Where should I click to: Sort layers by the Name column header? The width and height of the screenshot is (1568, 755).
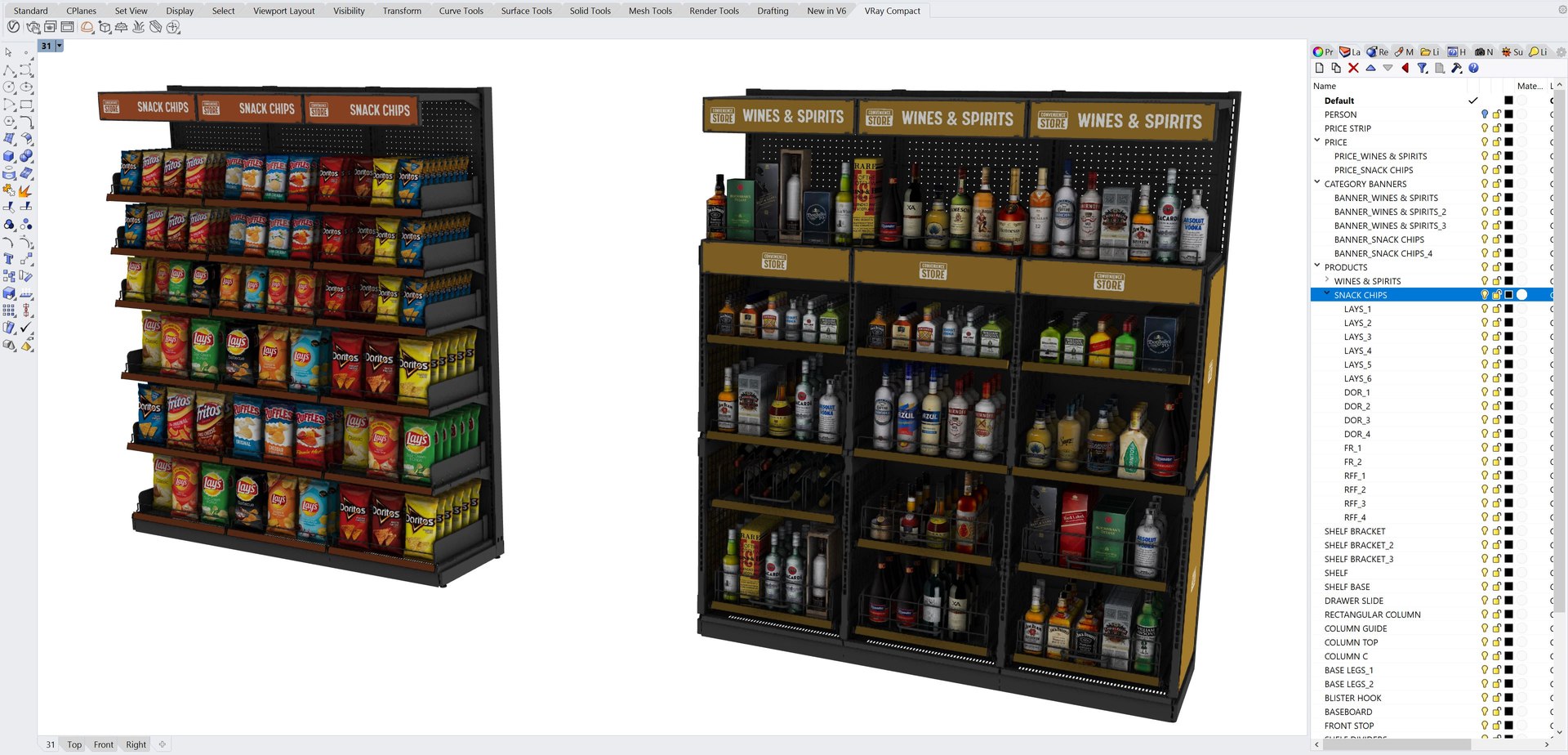pyautogui.click(x=1325, y=86)
